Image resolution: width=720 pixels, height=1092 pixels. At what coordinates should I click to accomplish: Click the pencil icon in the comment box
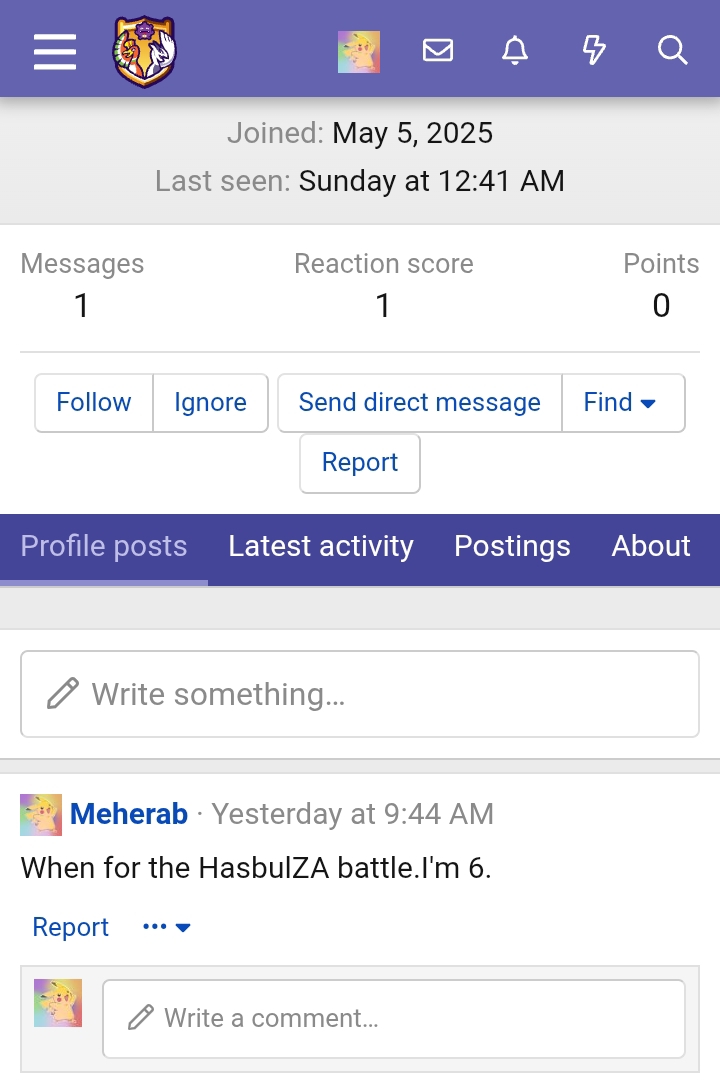point(141,1018)
